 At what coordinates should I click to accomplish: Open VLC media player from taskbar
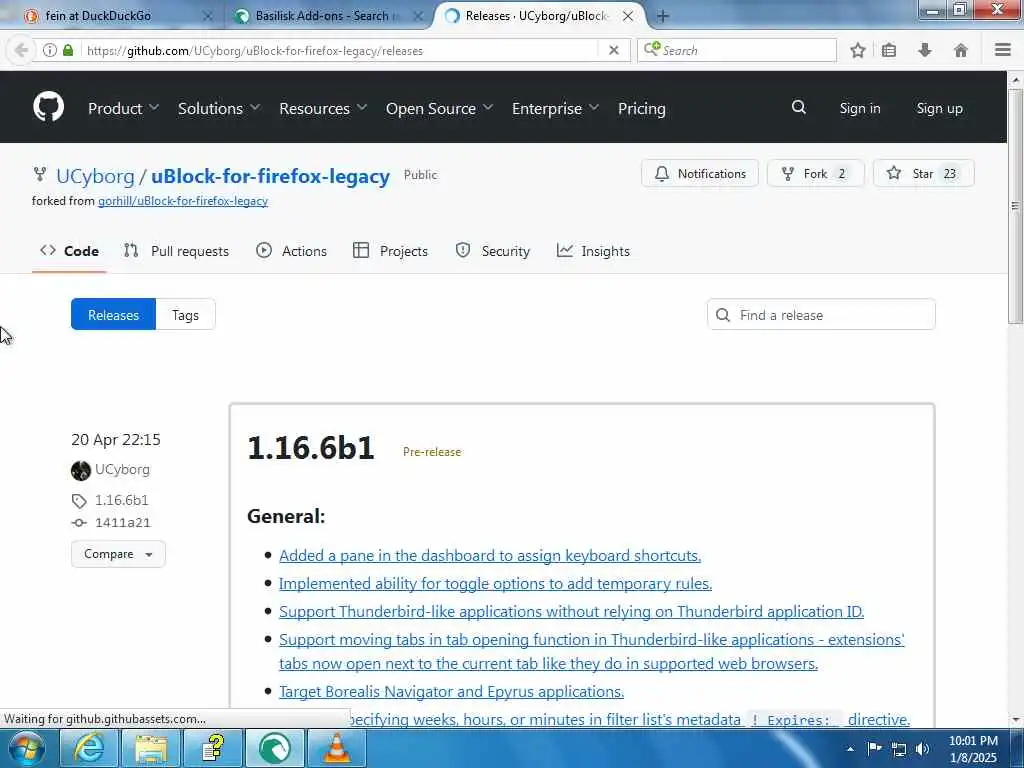337,748
